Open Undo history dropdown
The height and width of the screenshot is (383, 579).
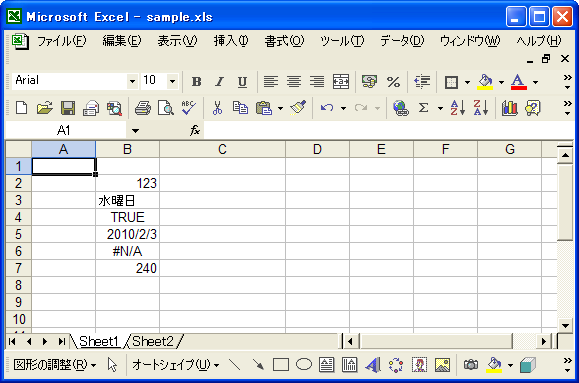[x=343, y=109]
